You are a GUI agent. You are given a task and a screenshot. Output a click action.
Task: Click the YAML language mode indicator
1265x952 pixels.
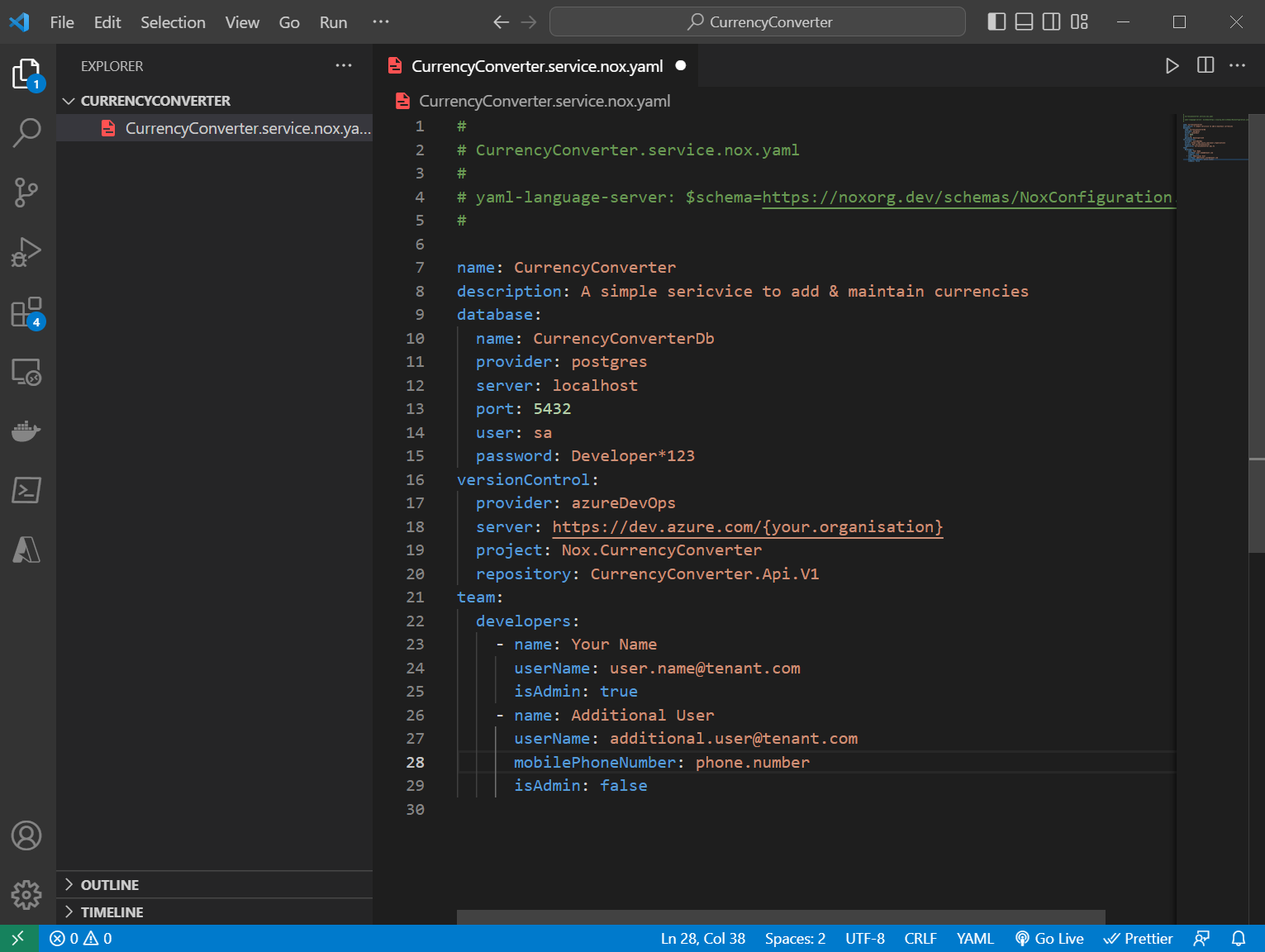point(974,939)
